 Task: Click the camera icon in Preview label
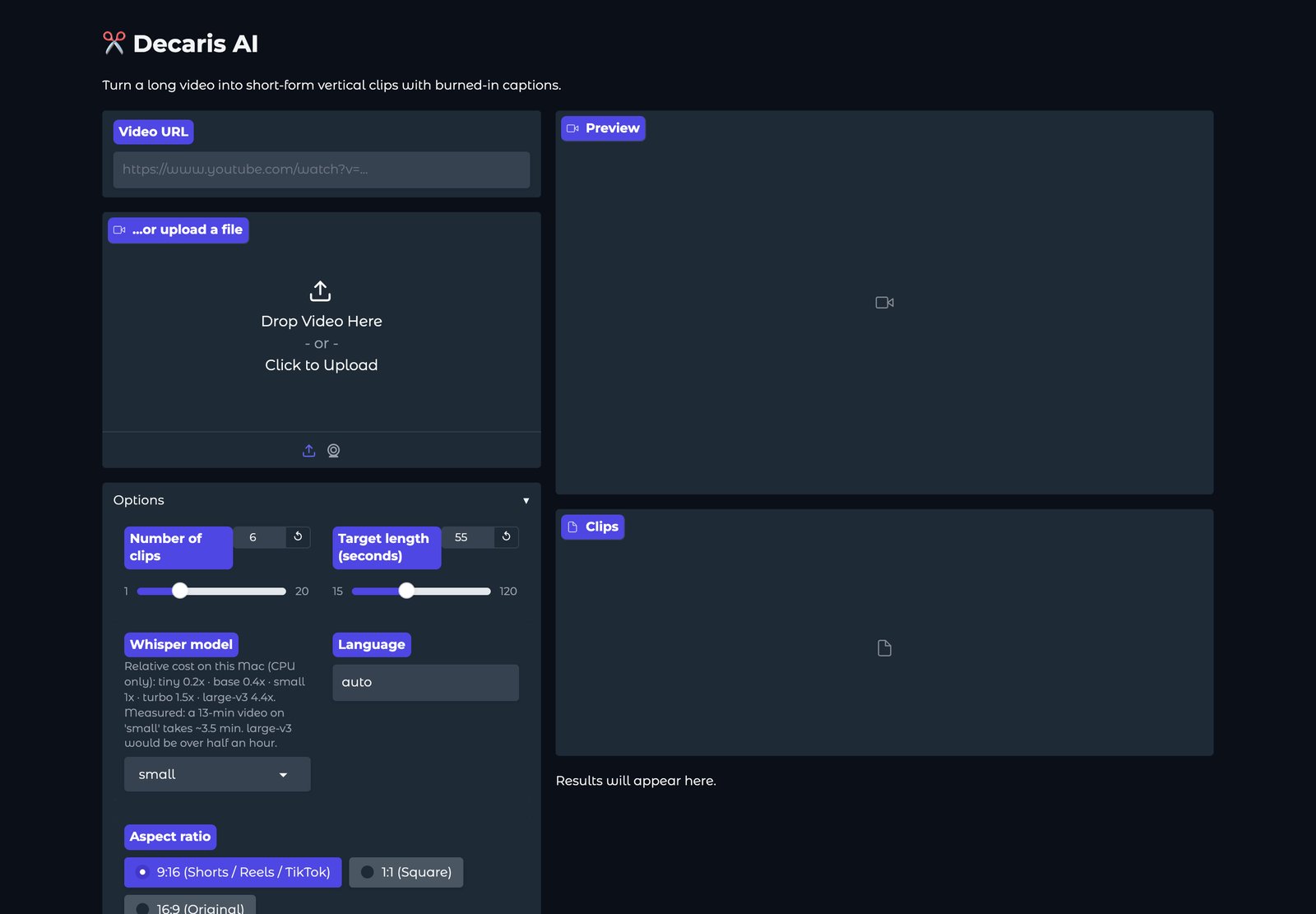573,128
